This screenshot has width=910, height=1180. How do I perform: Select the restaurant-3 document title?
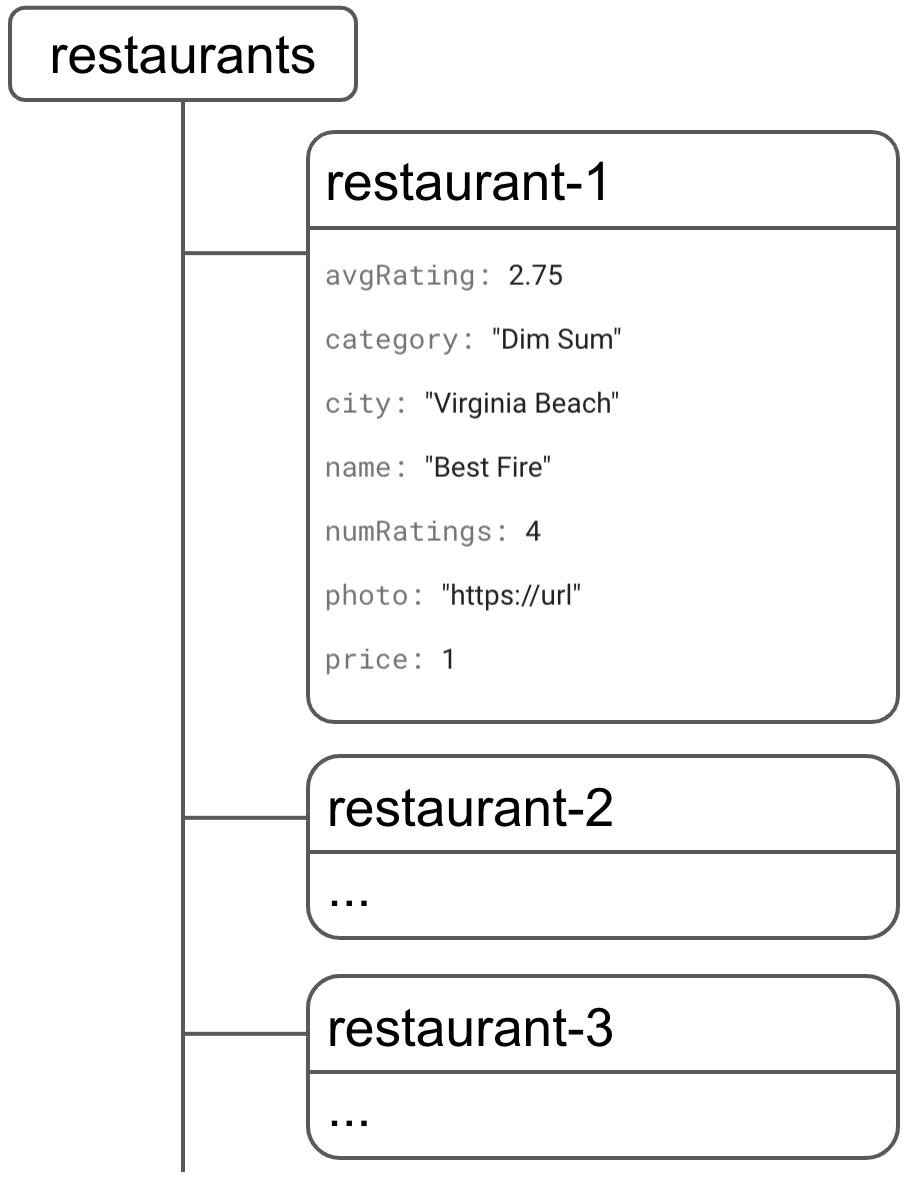point(469,1028)
